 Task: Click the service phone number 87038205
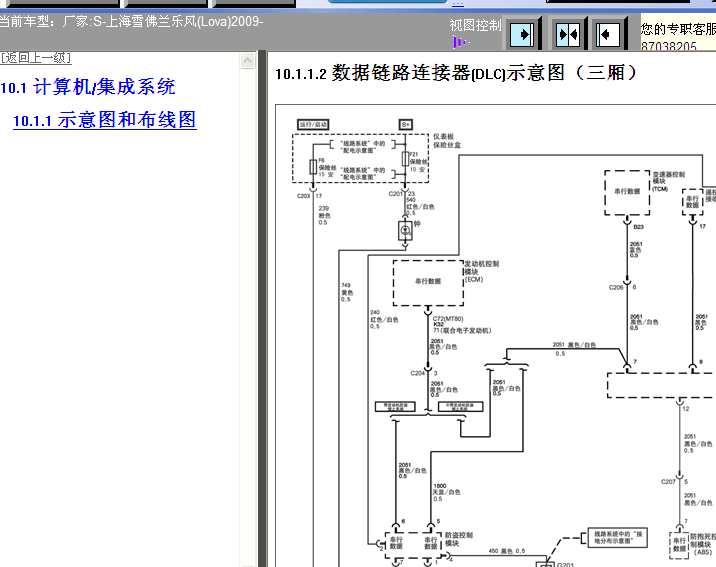[x=669, y=46]
